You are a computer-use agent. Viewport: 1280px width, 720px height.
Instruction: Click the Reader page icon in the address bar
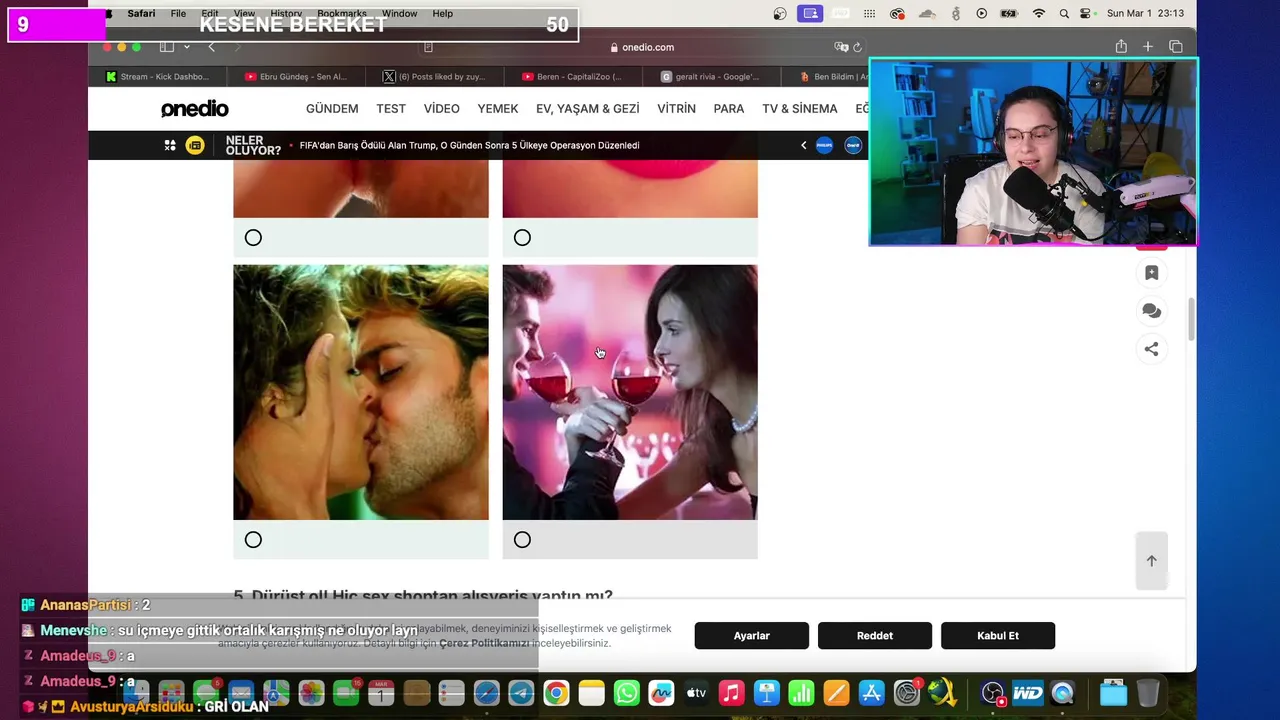pyautogui.click(x=428, y=47)
